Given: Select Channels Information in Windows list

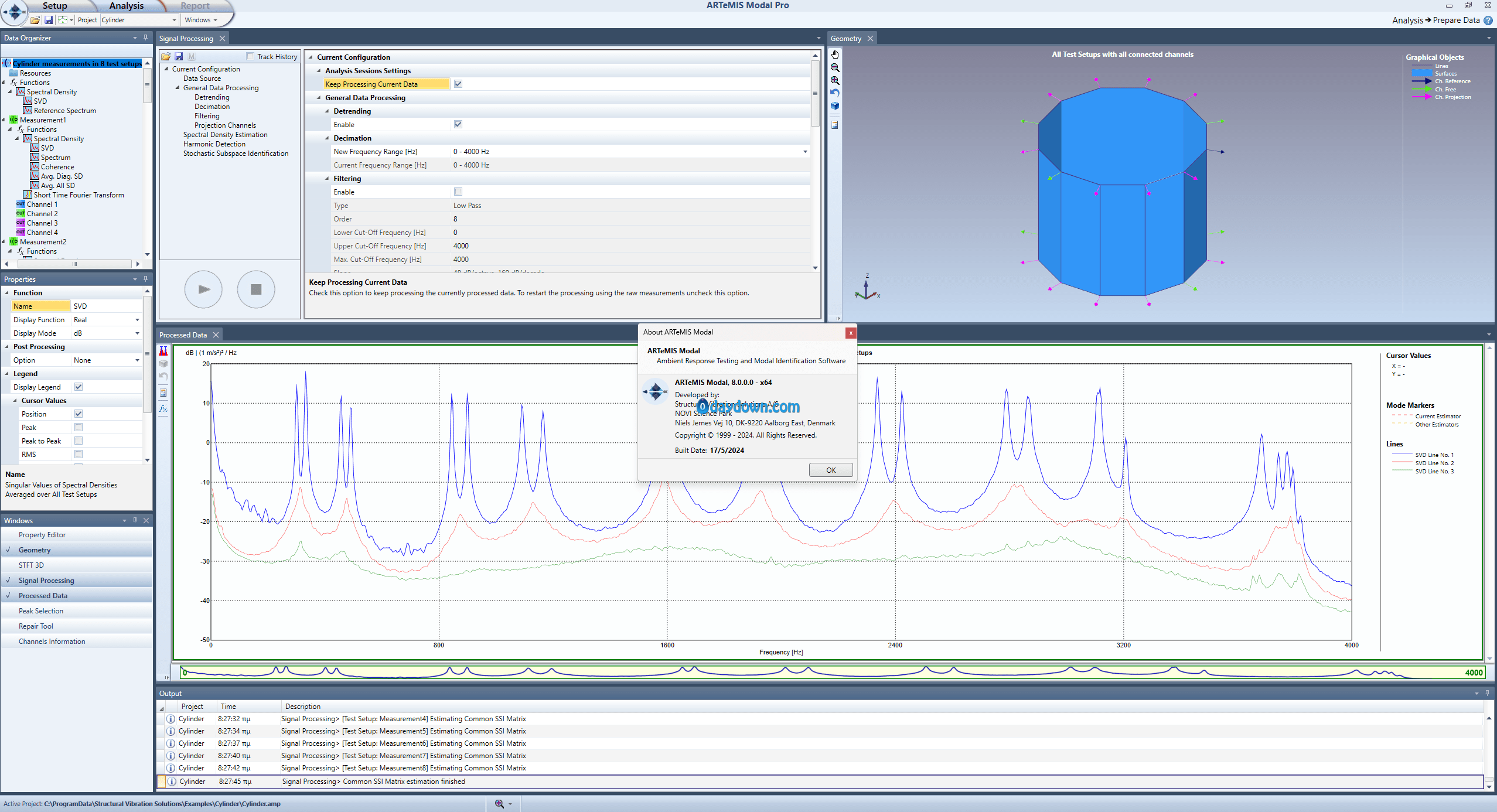Looking at the screenshot, I should click(x=77, y=641).
